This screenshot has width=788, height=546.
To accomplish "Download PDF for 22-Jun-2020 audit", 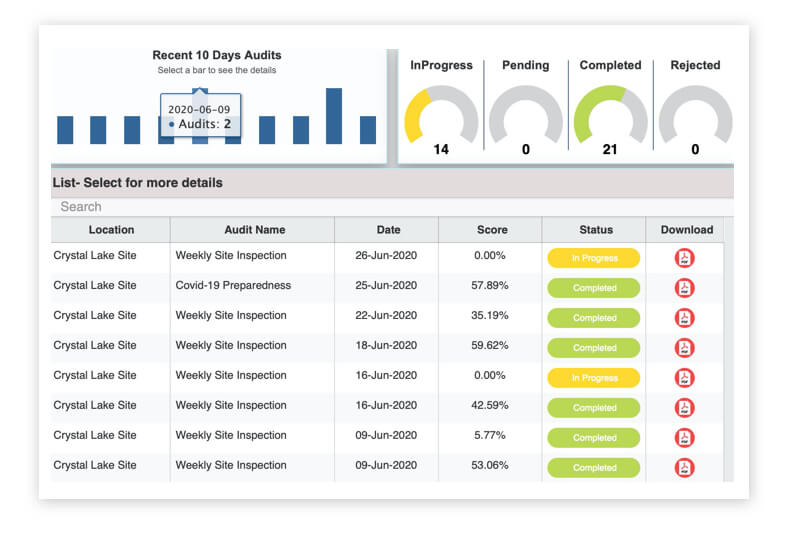I will 684,318.
